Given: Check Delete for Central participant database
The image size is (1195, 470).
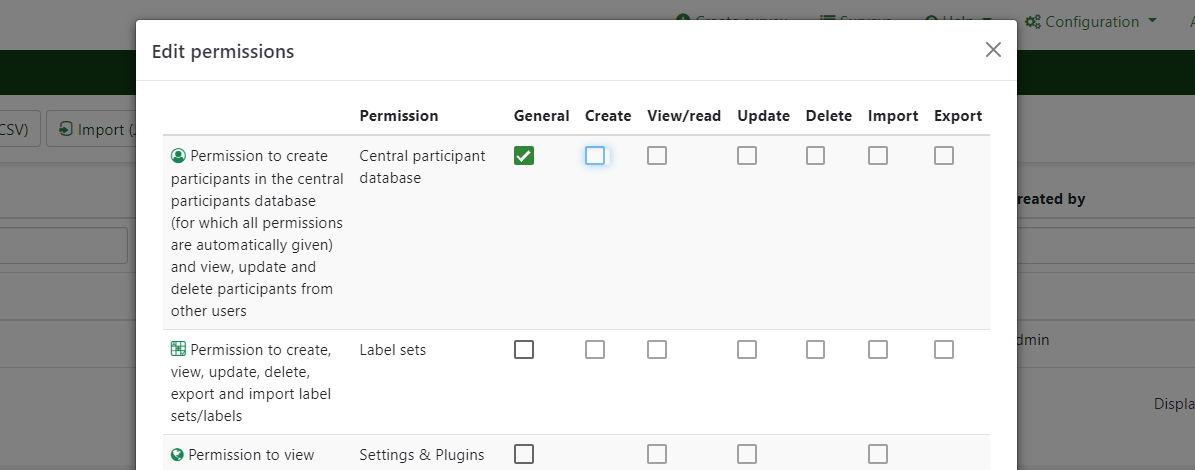Looking at the screenshot, I should 816,156.
